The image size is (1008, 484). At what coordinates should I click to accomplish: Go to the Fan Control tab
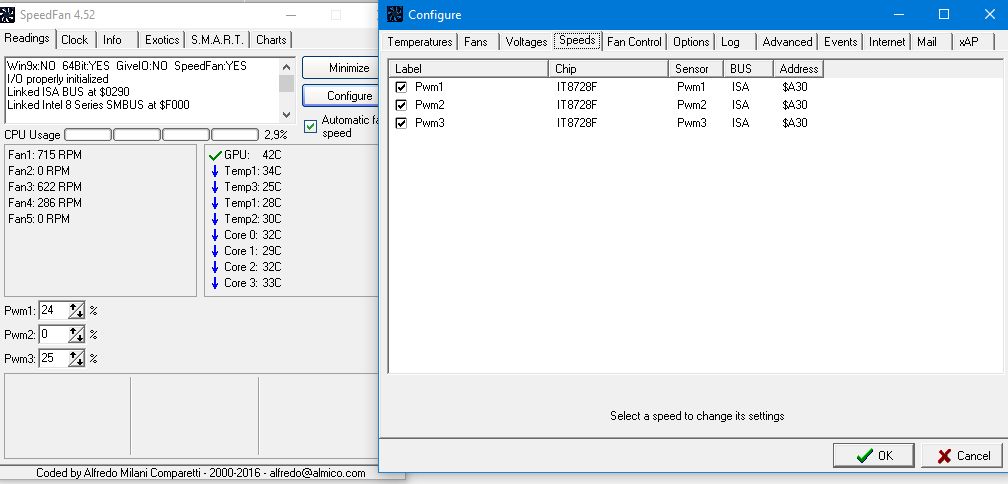[634, 42]
